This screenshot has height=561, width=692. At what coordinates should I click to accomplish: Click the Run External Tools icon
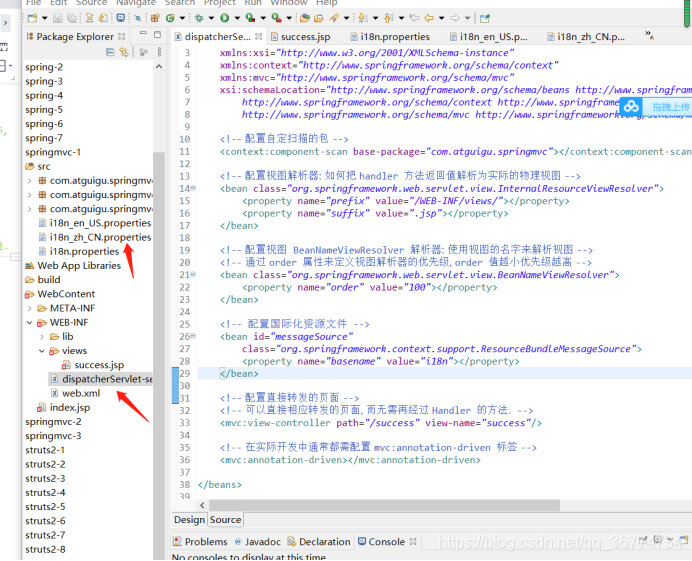tap(277, 18)
